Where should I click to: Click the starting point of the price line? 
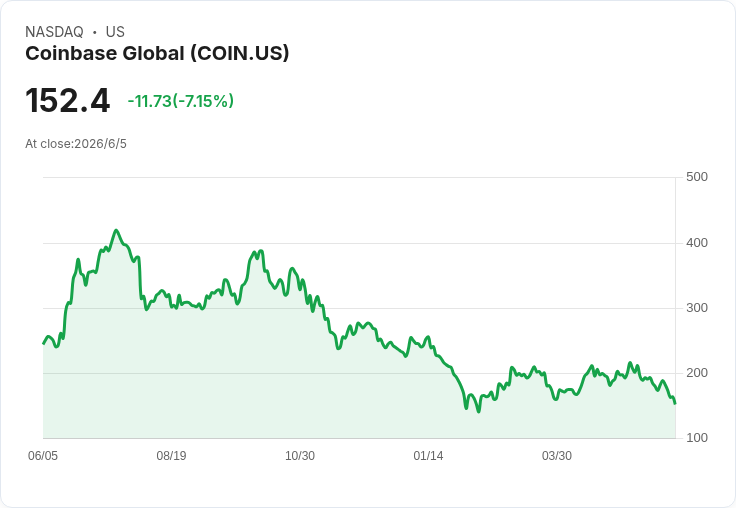tap(44, 344)
